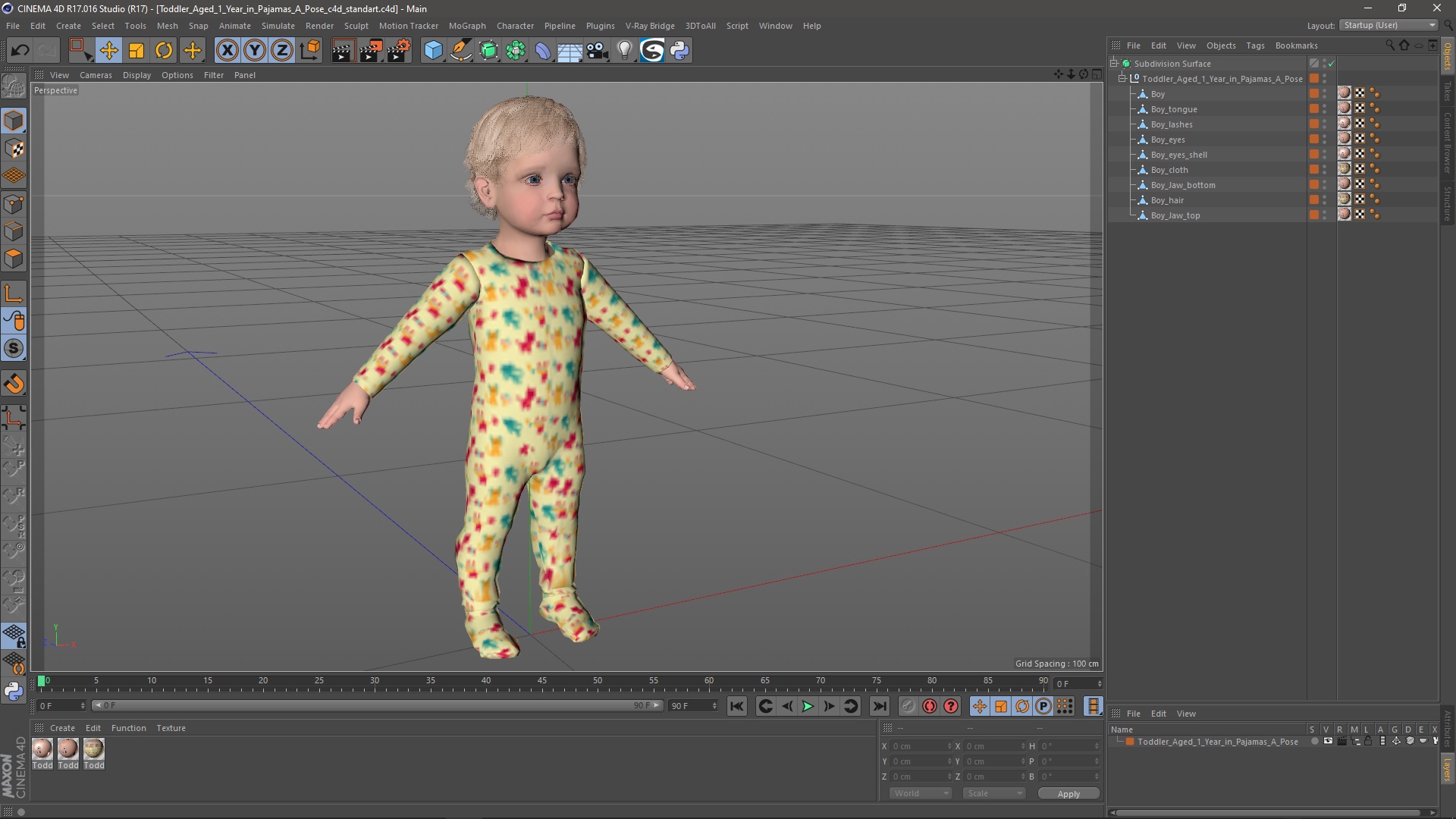1456x819 pixels.
Task: Add a Light object
Action: pyautogui.click(x=625, y=51)
